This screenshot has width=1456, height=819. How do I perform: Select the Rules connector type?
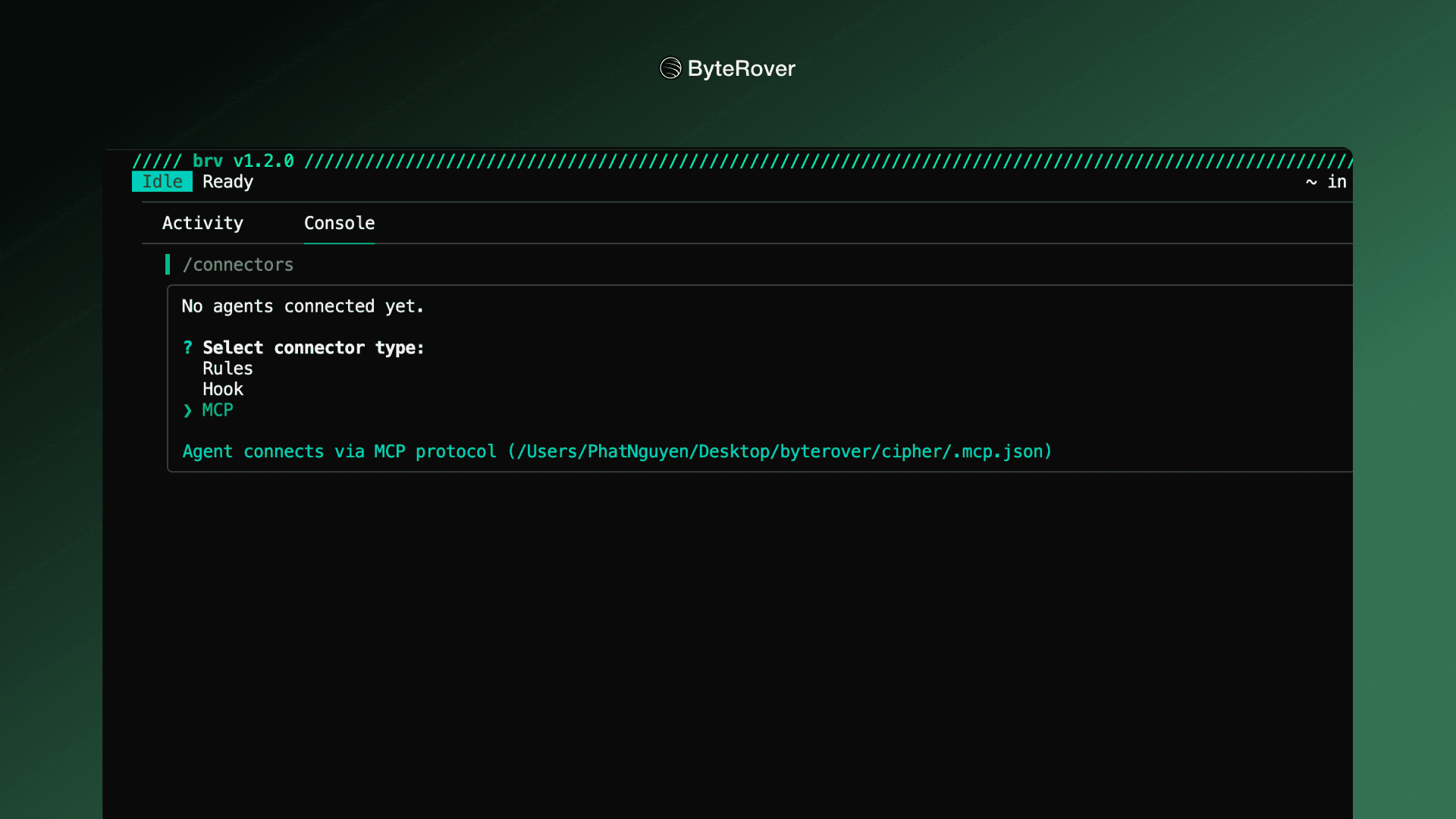tap(227, 369)
